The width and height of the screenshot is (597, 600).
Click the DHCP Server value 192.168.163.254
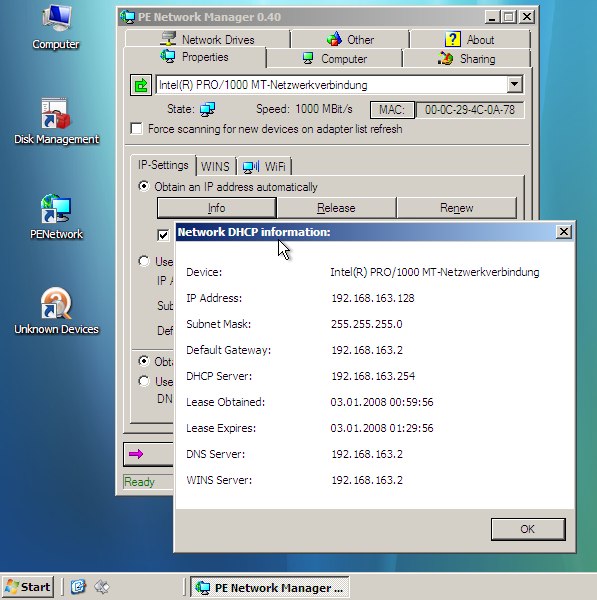(x=373, y=376)
